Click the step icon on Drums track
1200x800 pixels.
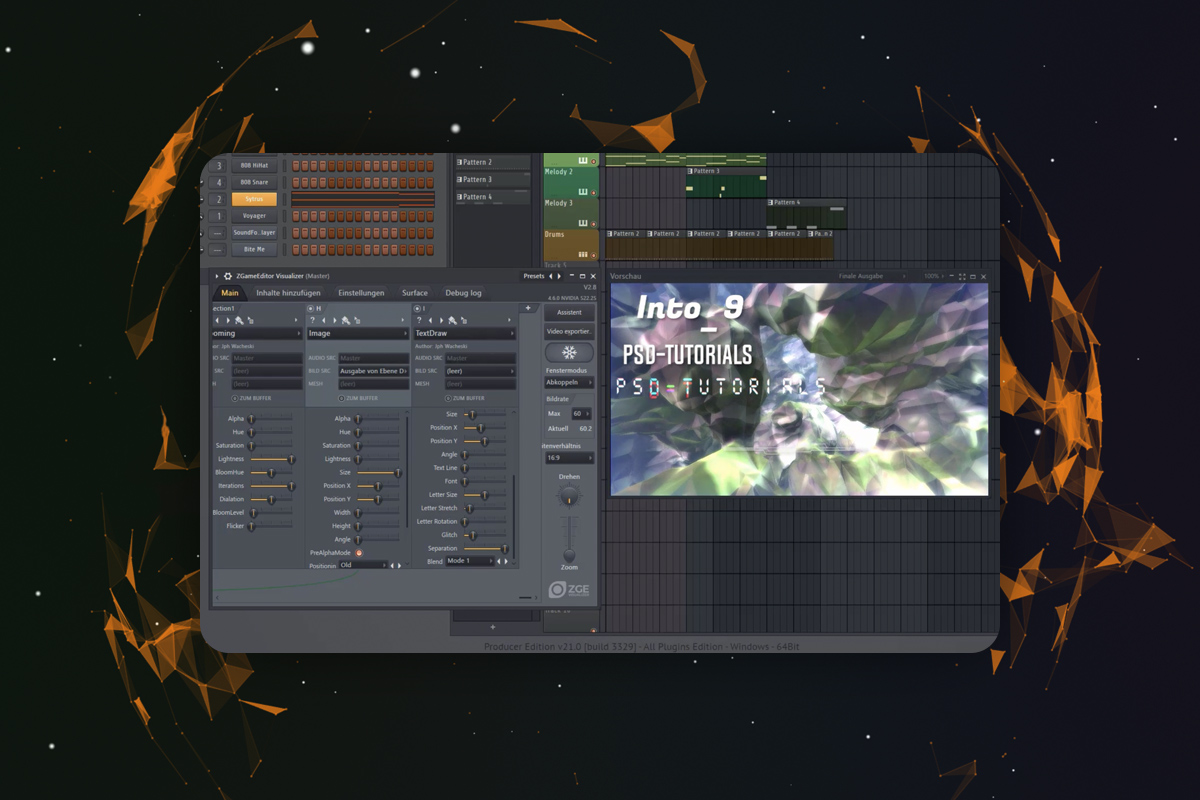(583, 254)
